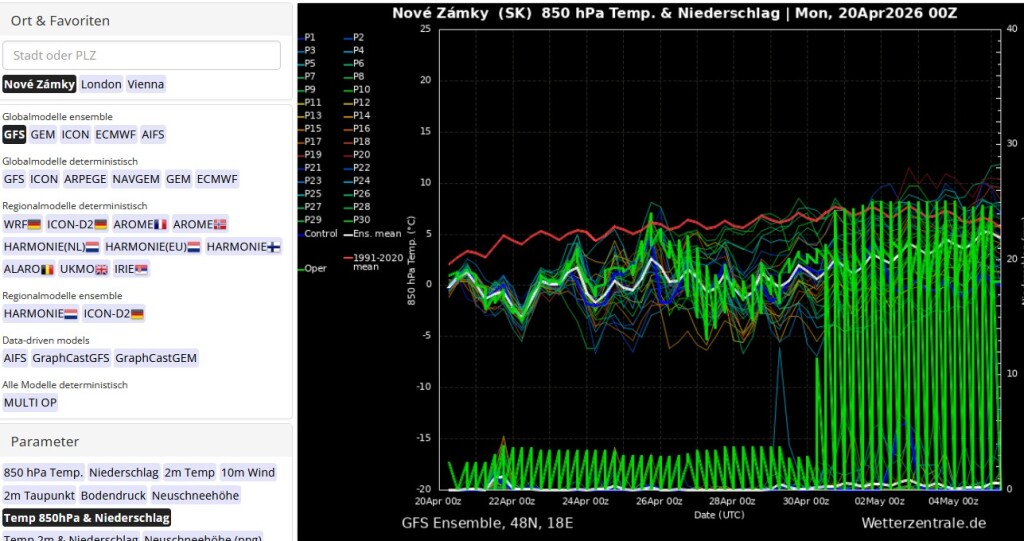Open the GraphCastGFS data-driven model
The image size is (1024, 541).
(70, 358)
